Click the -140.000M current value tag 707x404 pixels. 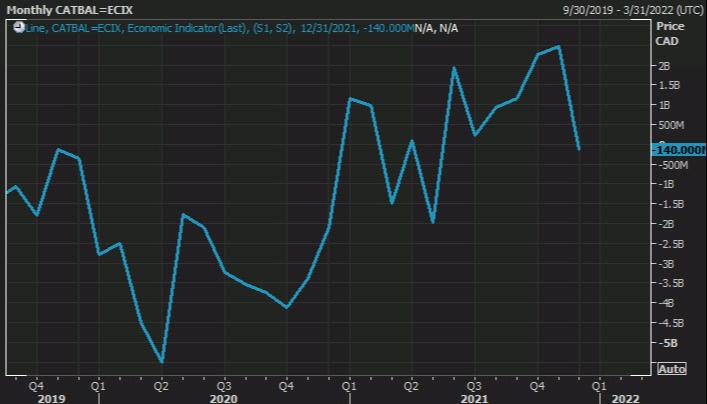679,150
